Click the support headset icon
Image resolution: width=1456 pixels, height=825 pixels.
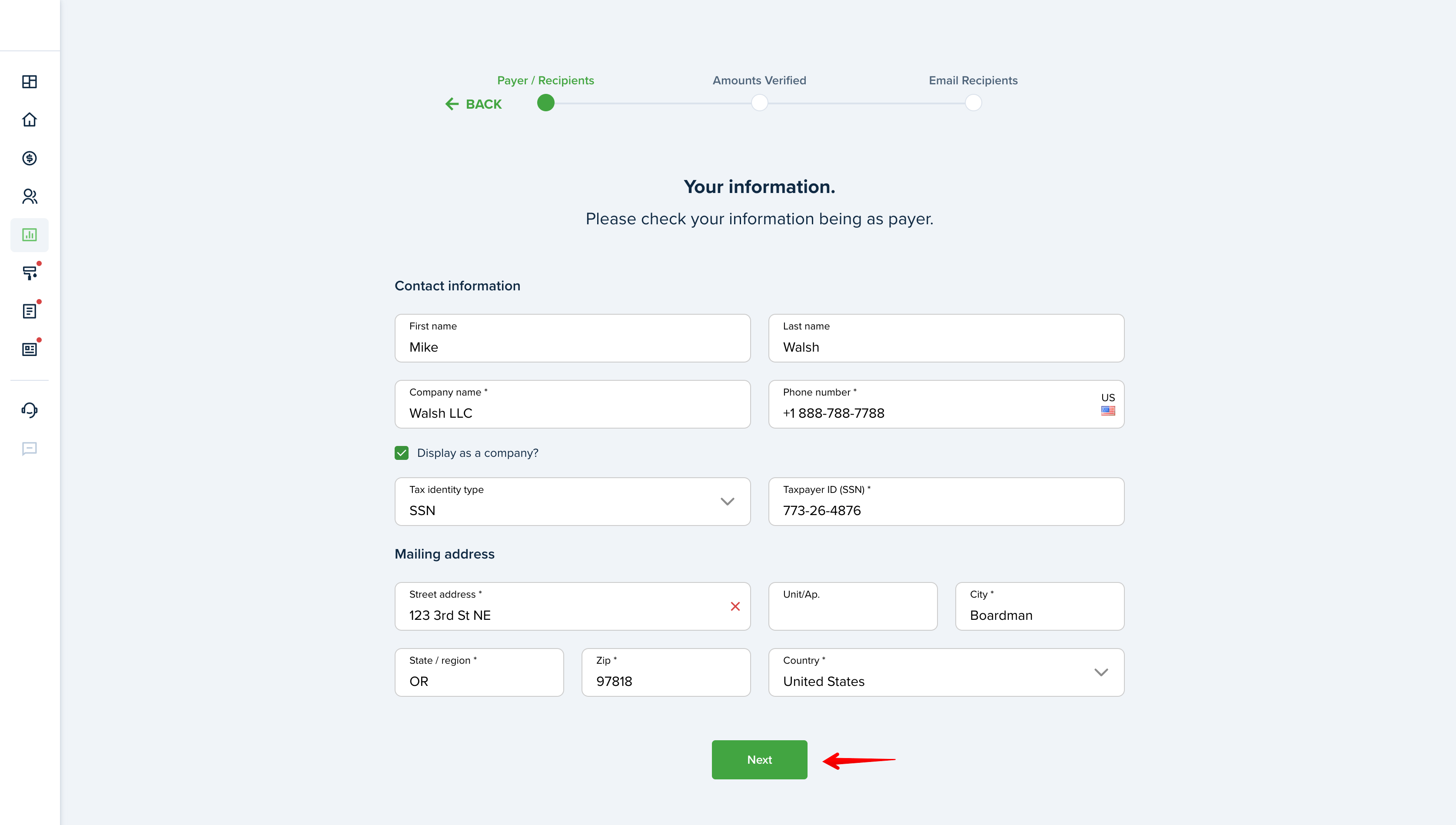coord(30,410)
